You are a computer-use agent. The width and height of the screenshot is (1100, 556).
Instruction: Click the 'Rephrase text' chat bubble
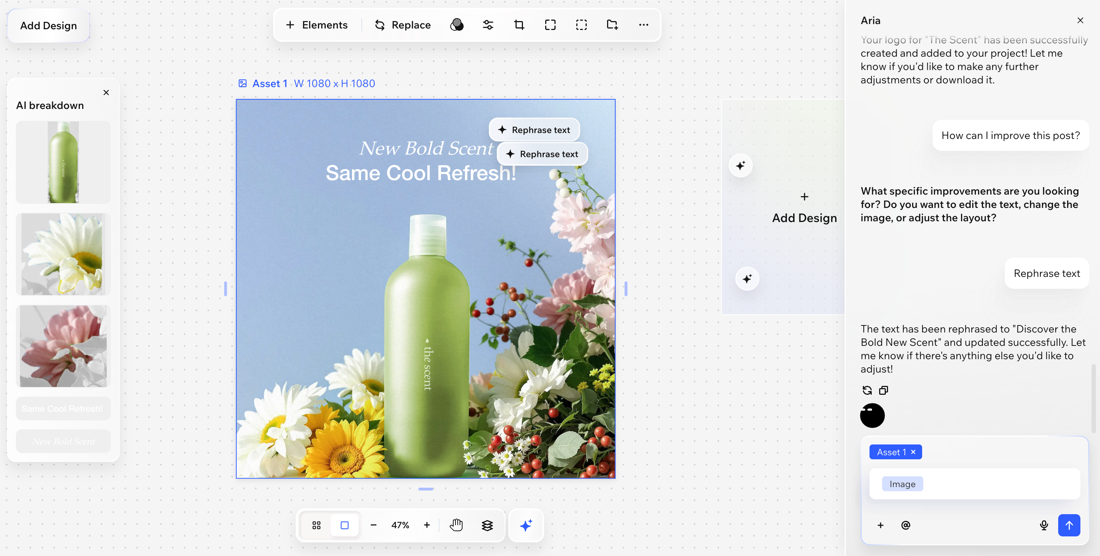pyautogui.click(x=1047, y=273)
